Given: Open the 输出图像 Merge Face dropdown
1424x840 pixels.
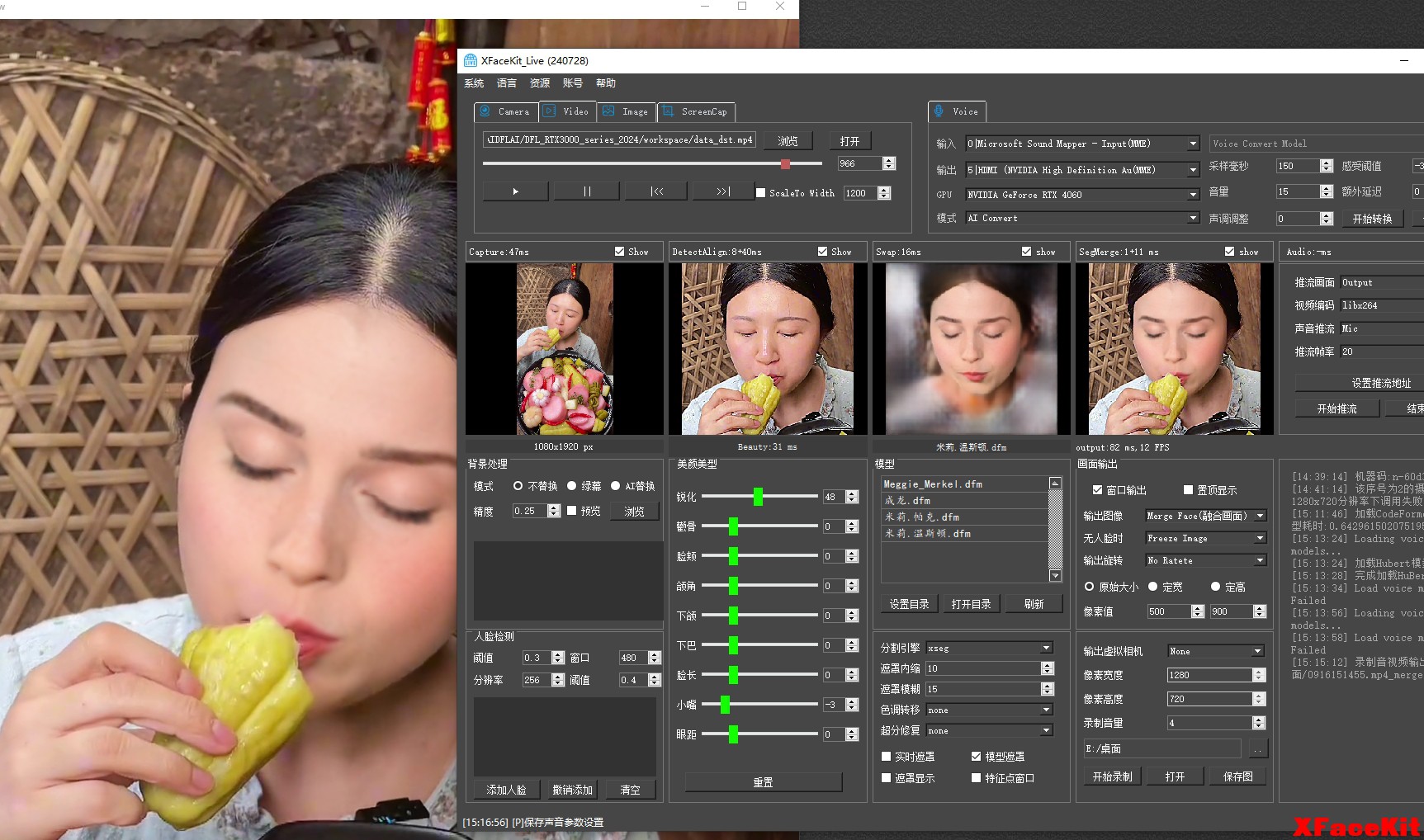Looking at the screenshot, I should pyautogui.click(x=1205, y=516).
